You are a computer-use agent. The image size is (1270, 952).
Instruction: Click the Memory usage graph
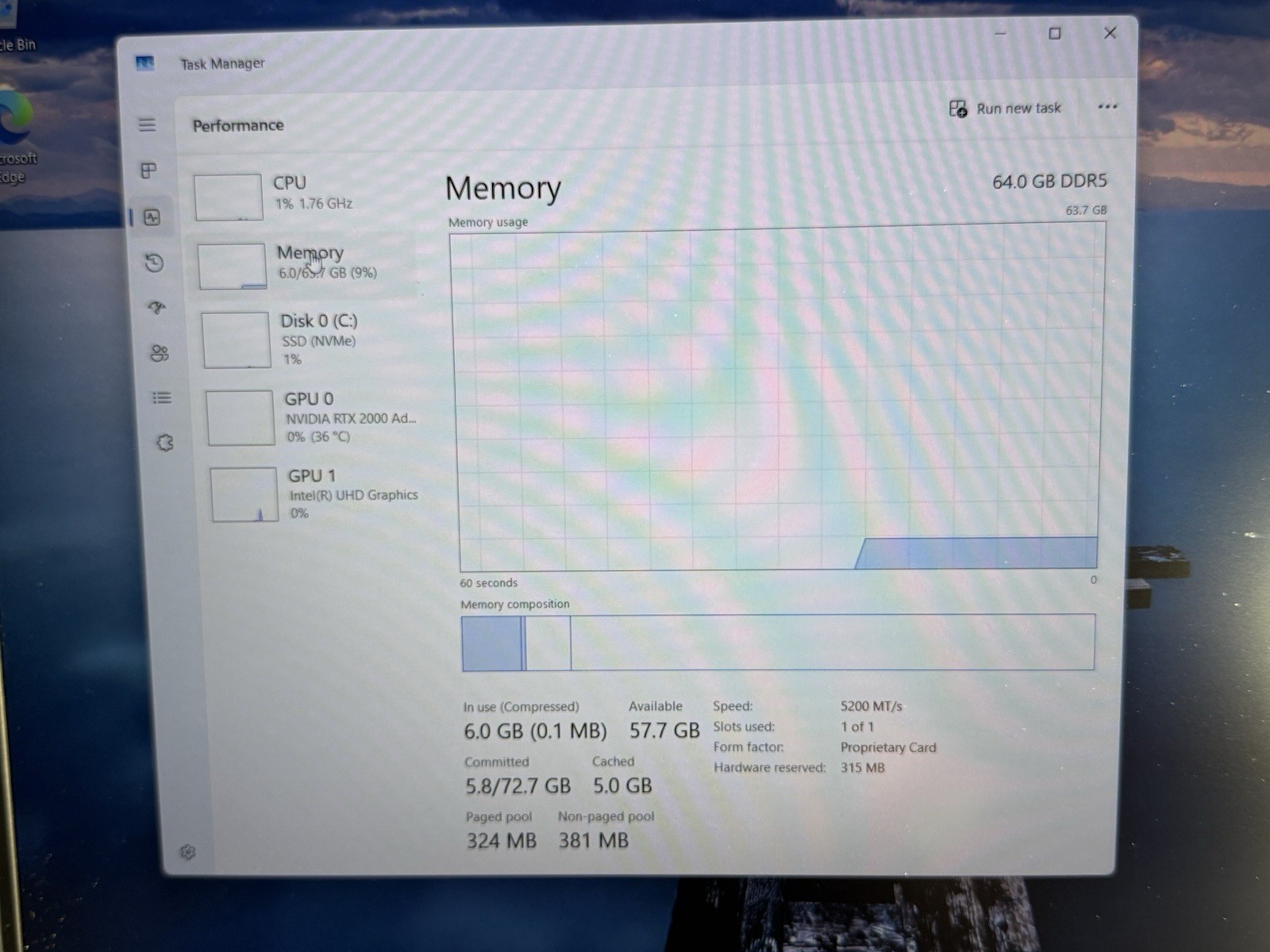point(778,397)
